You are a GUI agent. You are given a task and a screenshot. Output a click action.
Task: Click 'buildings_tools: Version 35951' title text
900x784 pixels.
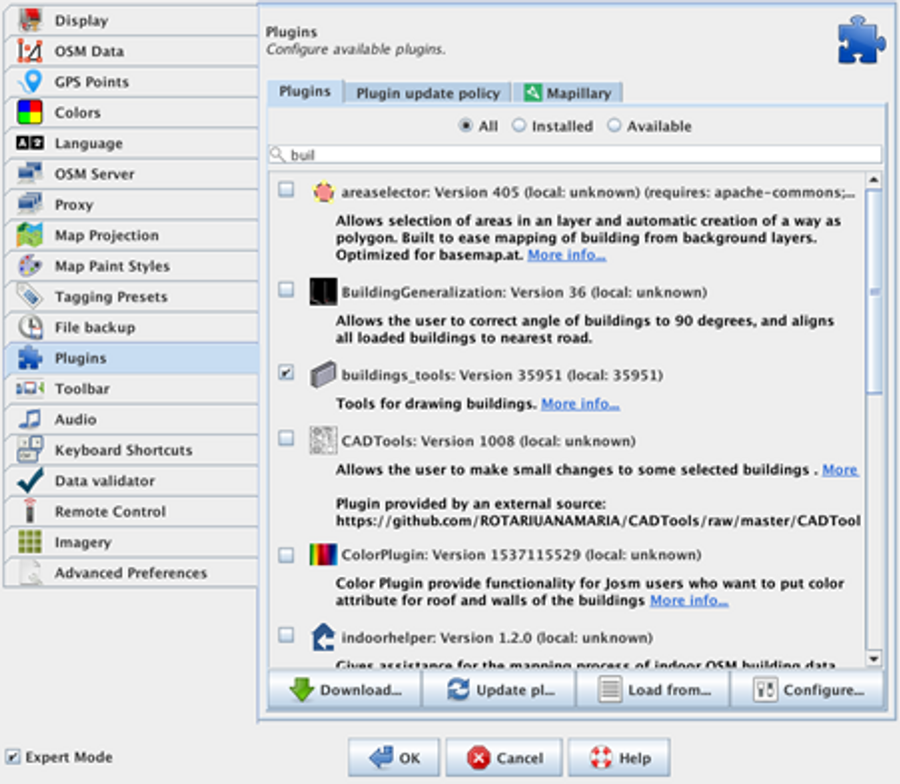point(502,375)
